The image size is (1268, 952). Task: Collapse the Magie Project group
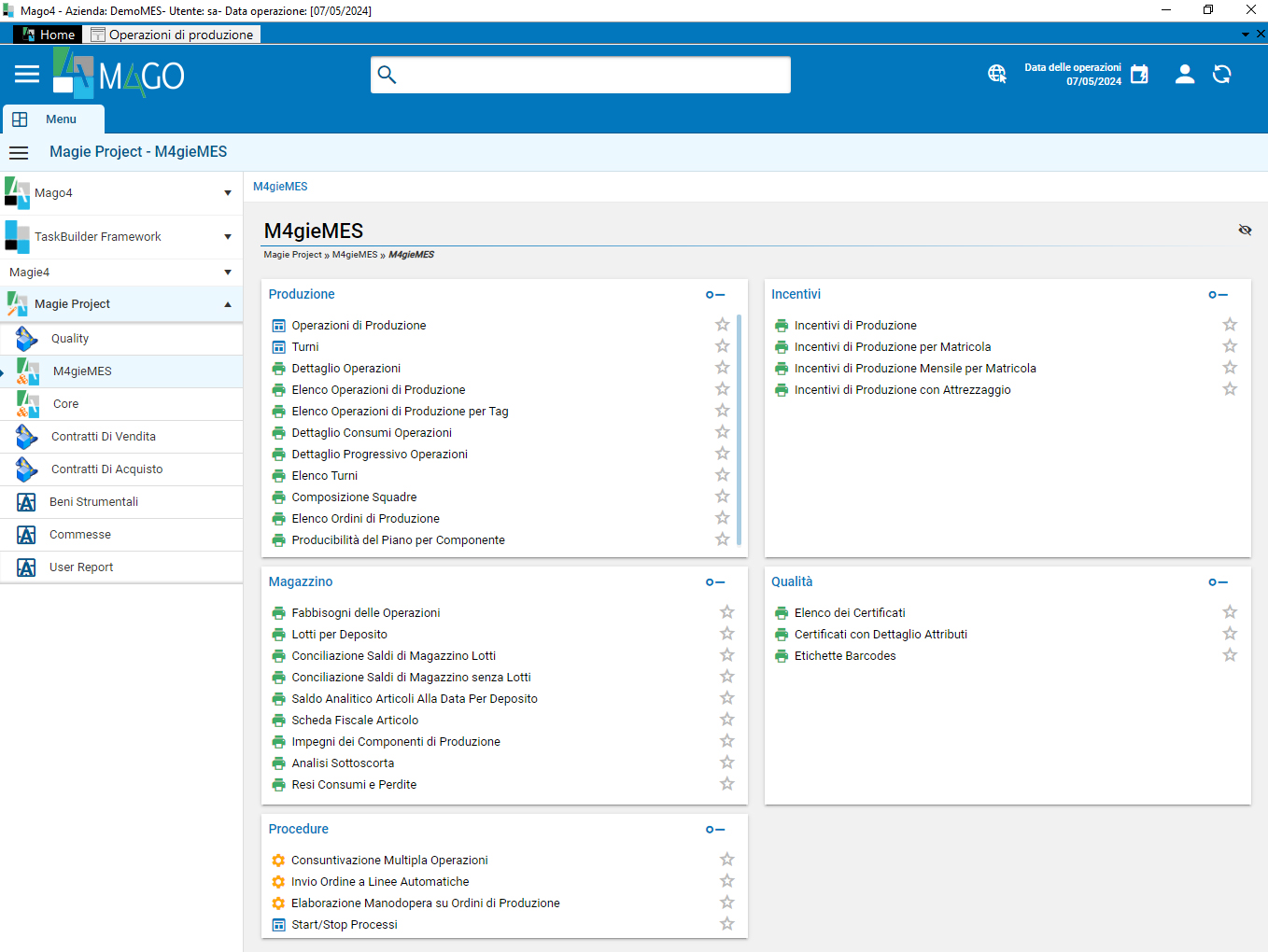point(228,304)
